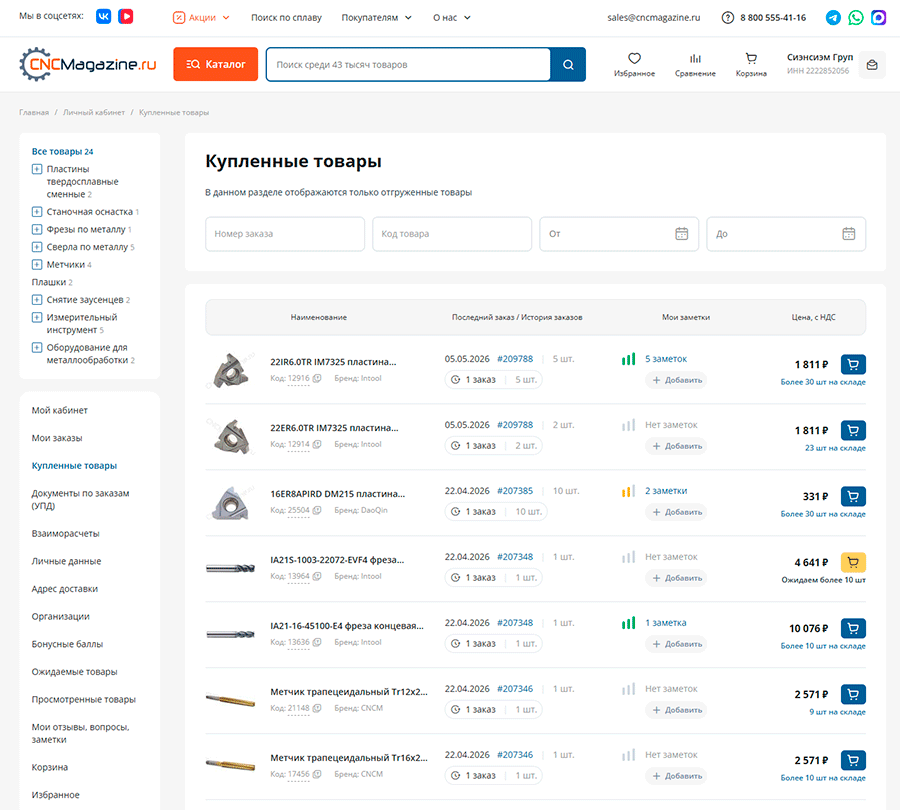Screen dimensions: 900x810
Task: Open calendar icon in От date field
Action: coord(681,234)
